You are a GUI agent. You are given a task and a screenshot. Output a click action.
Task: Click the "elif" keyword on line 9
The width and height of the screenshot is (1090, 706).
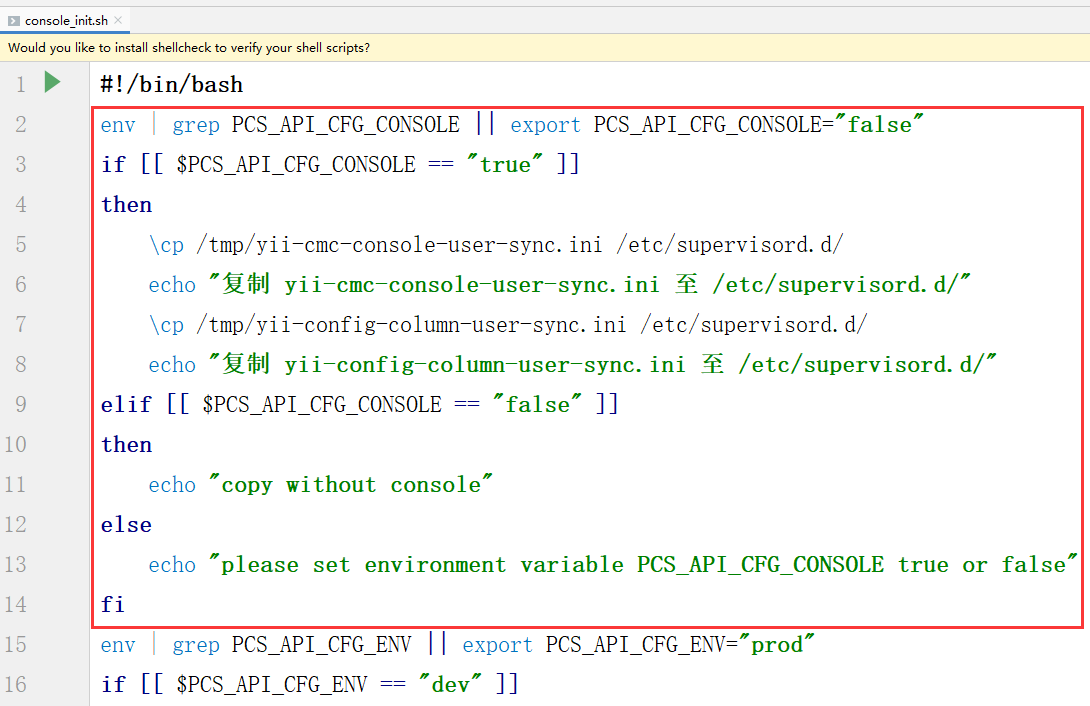point(127,405)
